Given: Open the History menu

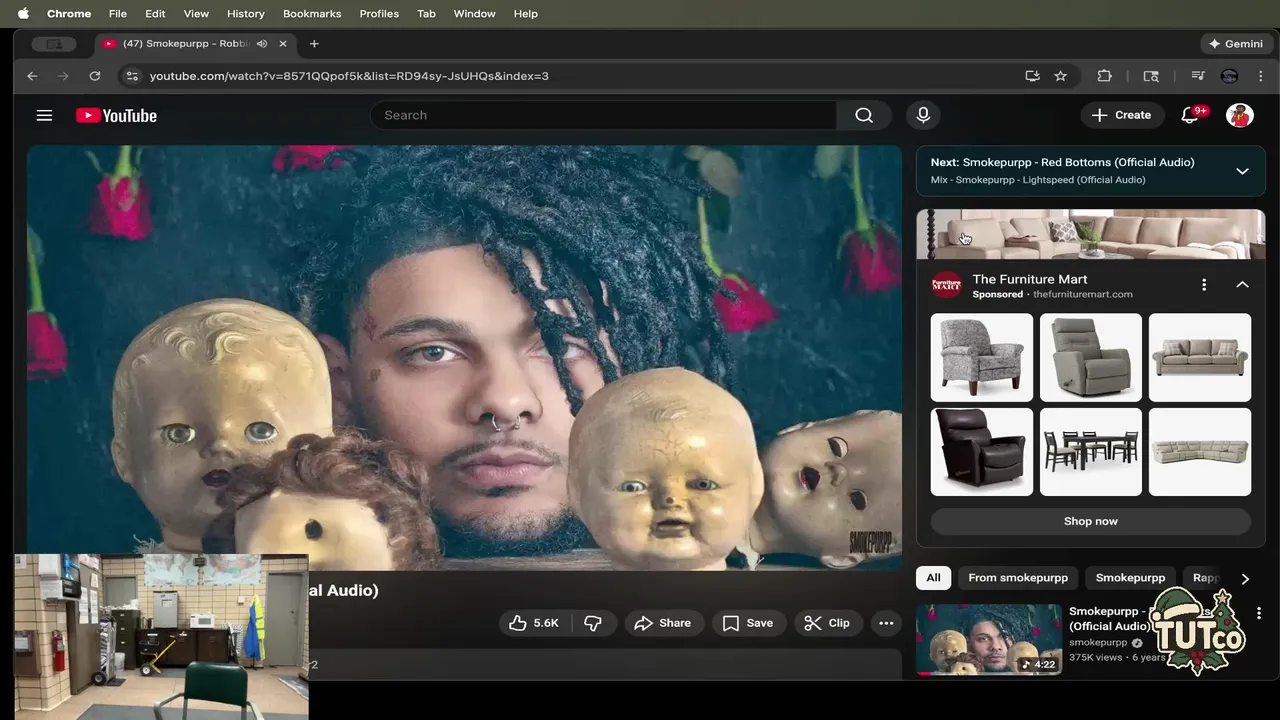Looking at the screenshot, I should pos(245,14).
